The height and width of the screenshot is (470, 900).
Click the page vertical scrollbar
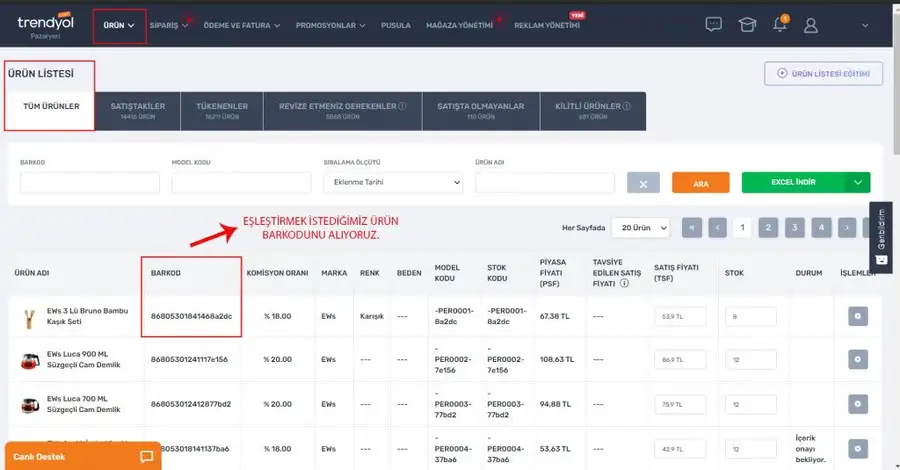pyautogui.click(x=897, y=86)
